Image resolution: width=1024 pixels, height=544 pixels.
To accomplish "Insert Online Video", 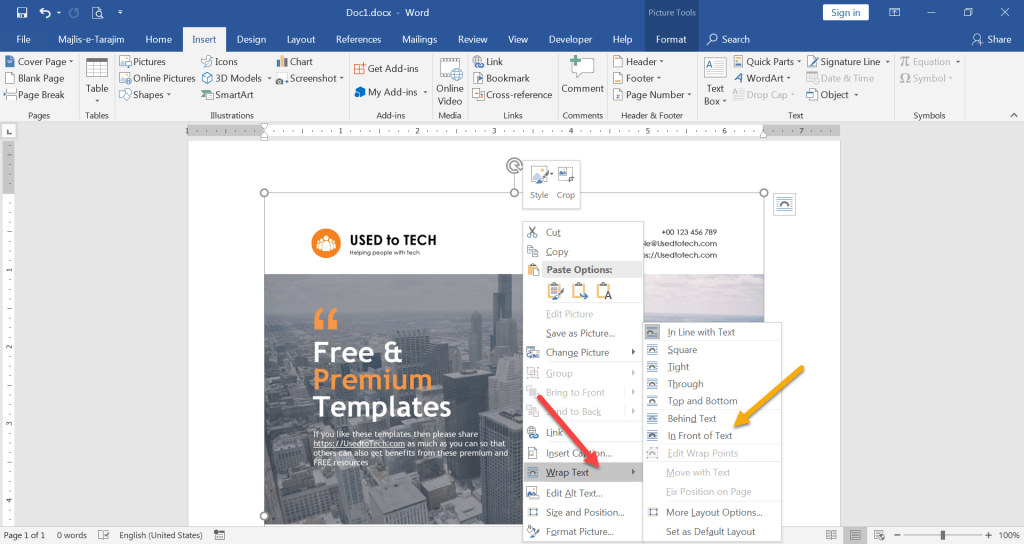I will (450, 82).
